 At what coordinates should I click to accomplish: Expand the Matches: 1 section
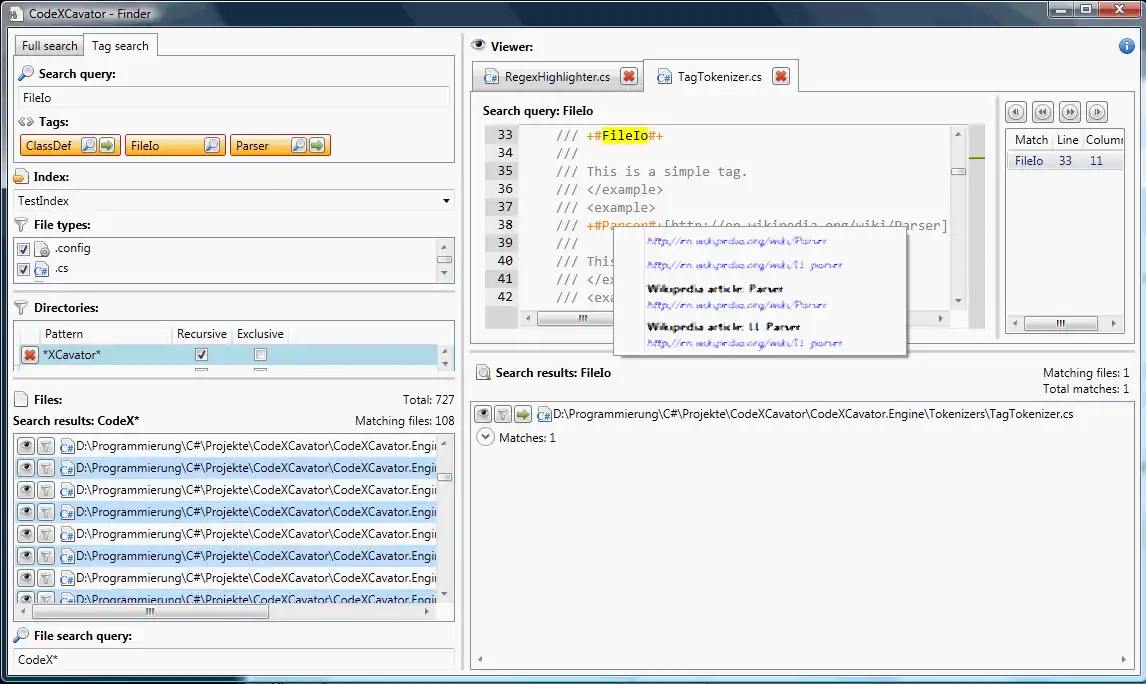[x=485, y=437]
